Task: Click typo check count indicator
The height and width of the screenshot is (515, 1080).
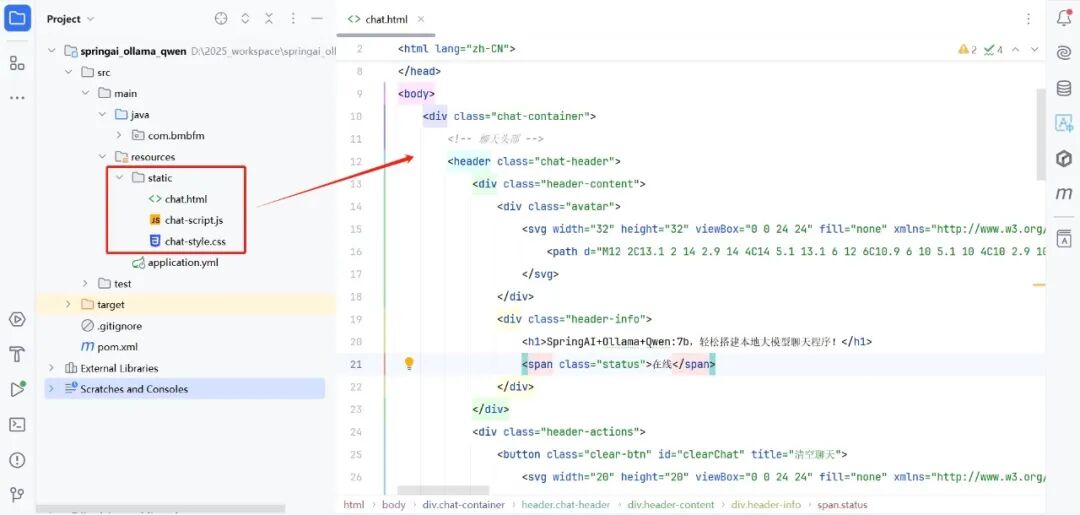Action: [993, 50]
